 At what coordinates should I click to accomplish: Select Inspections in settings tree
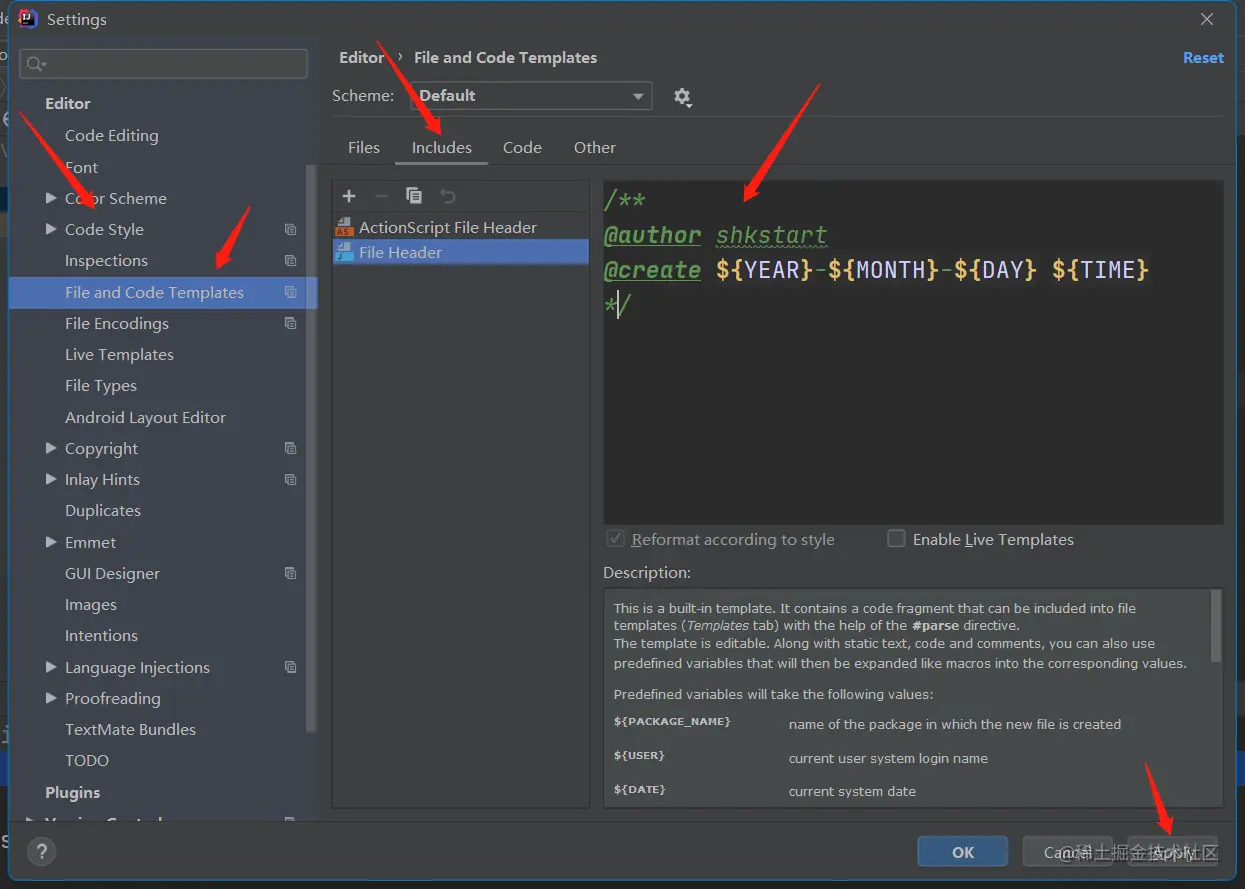(x=106, y=260)
